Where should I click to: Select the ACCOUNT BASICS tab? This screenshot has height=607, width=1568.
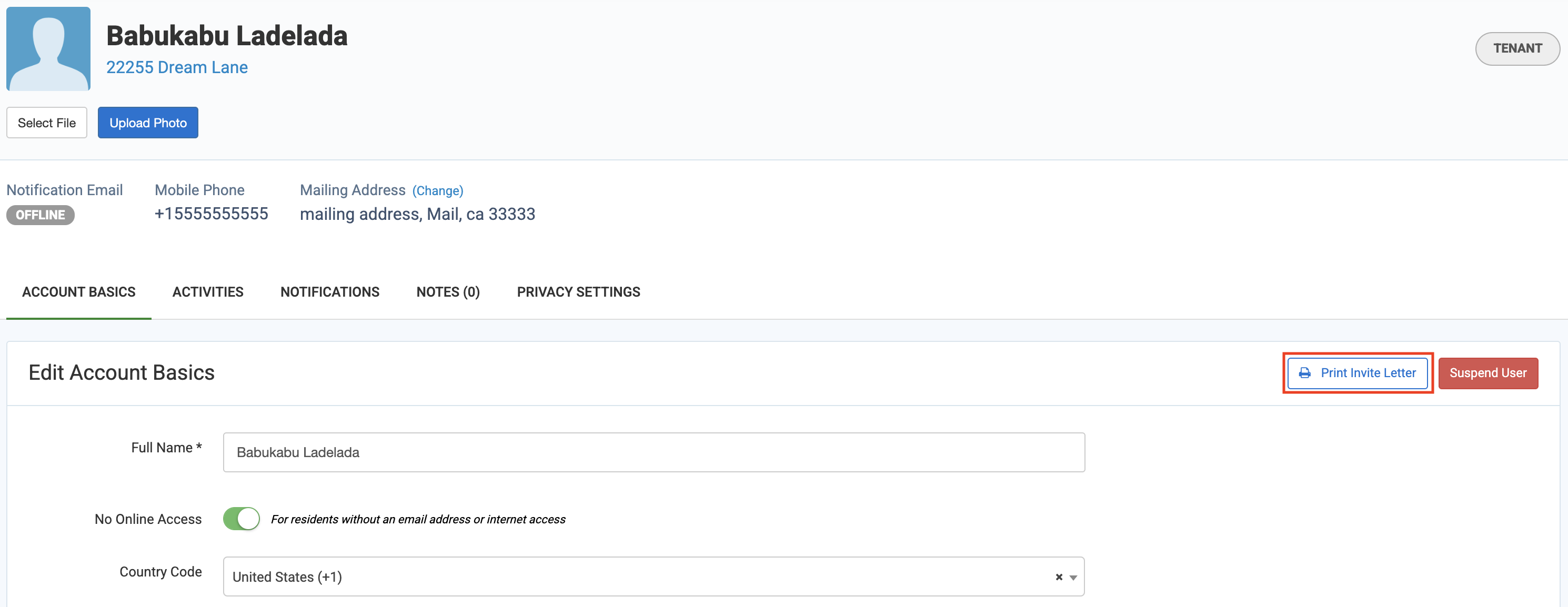coord(78,292)
